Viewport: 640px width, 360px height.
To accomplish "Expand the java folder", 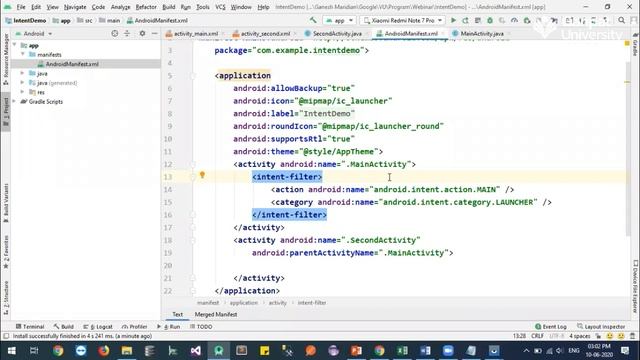I will pyautogui.click(x=23, y=73).
